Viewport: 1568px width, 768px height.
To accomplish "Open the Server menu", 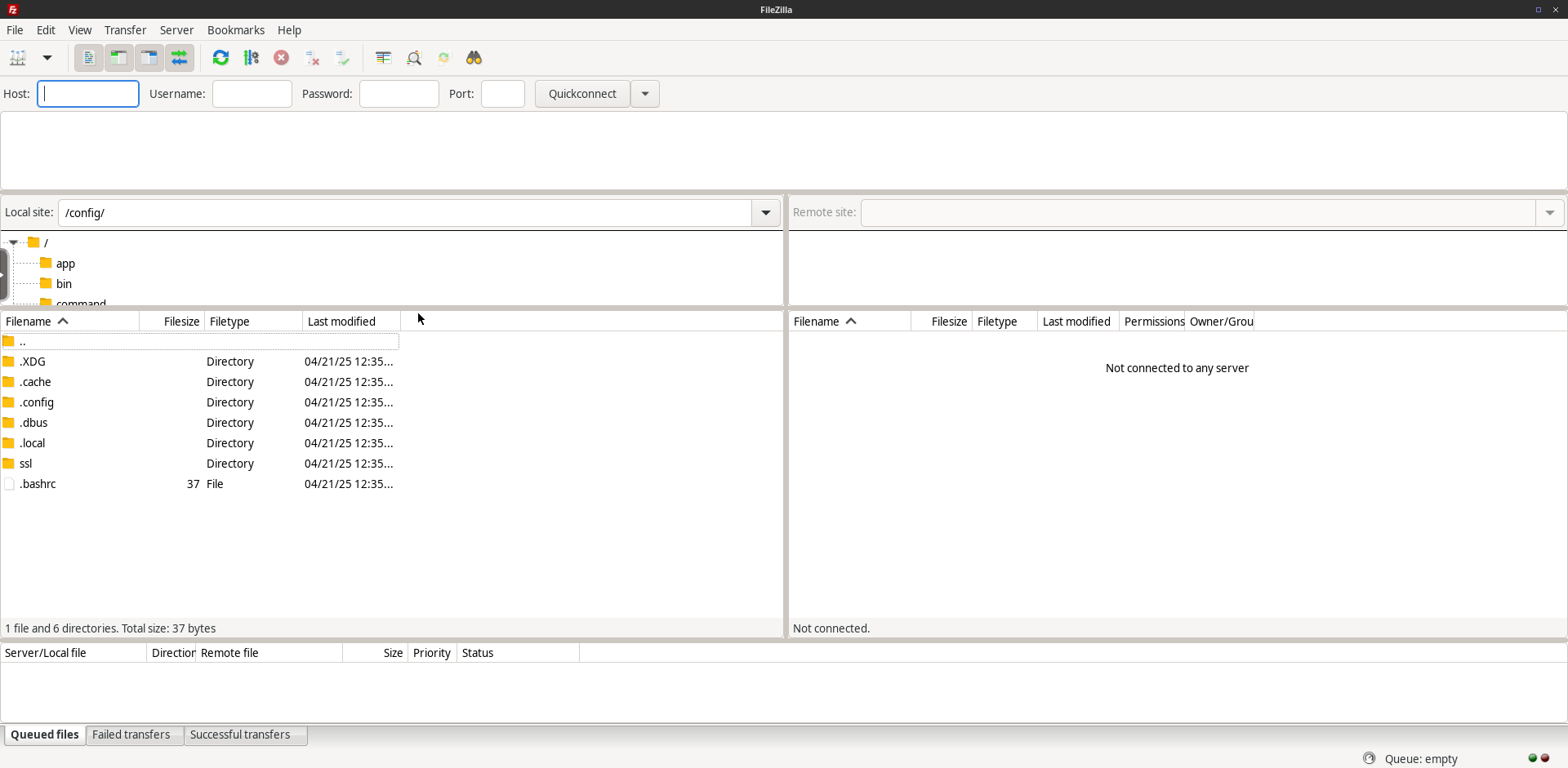I will (x=176, y=30).
